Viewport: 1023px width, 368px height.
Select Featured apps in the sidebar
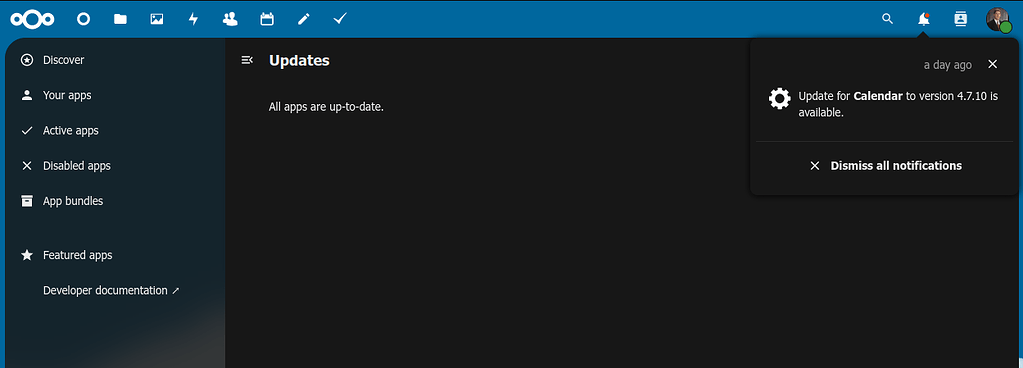tap(115, 255)
